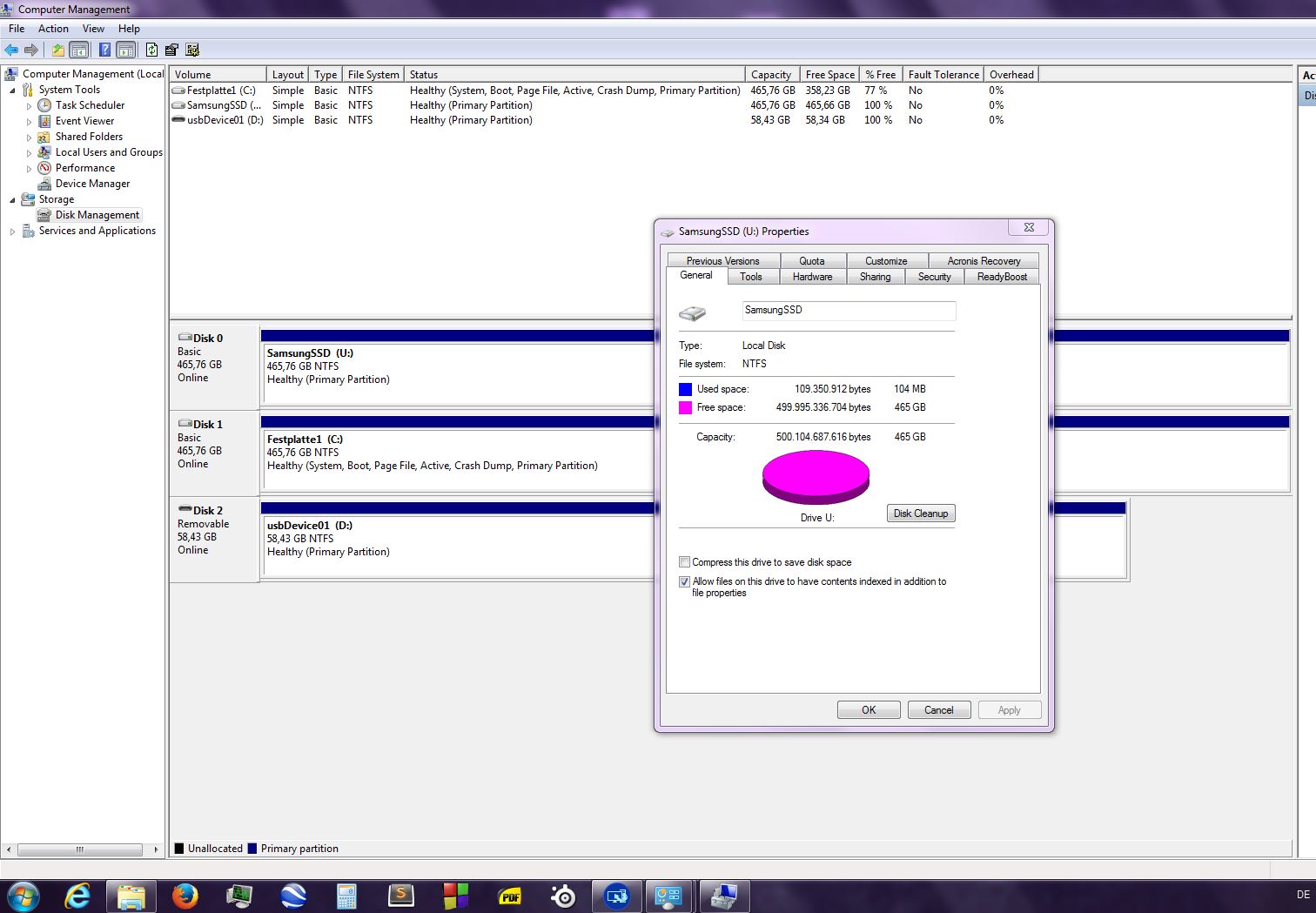Click the Back arrow in the toolbar
1316x913 pixels.
coord(11,50)
